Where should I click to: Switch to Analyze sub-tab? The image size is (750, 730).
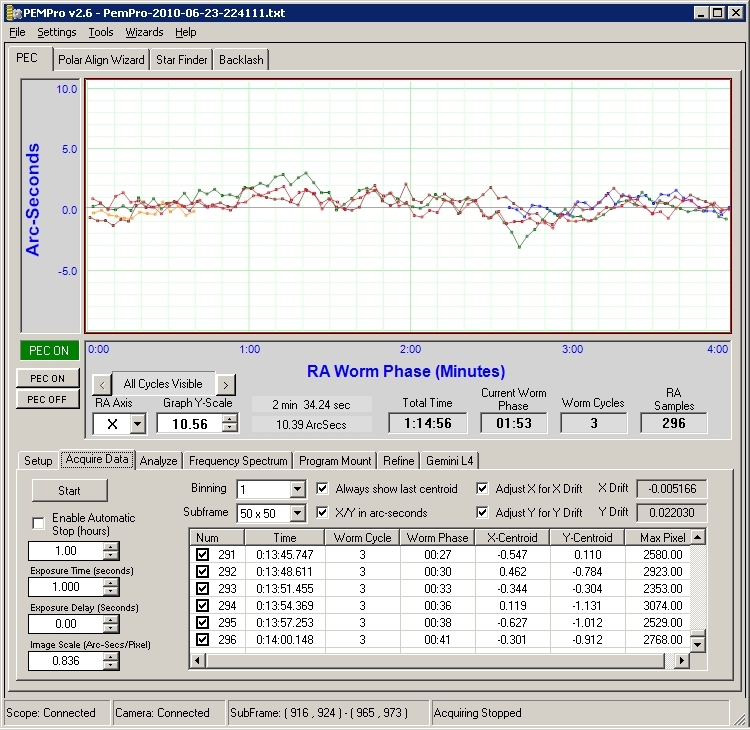click(158, 461)
